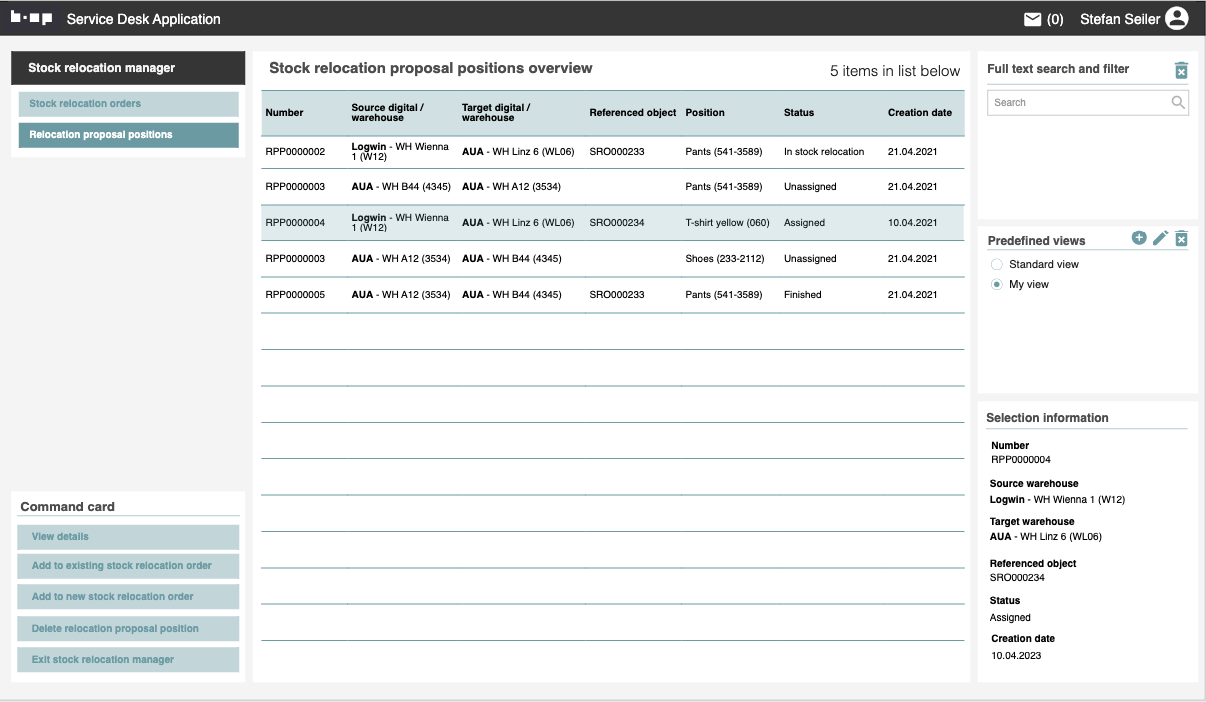Edit predefined view with pencil icon
The width and height of the screenshot is (1206, 702).
tap(1160, 238)
